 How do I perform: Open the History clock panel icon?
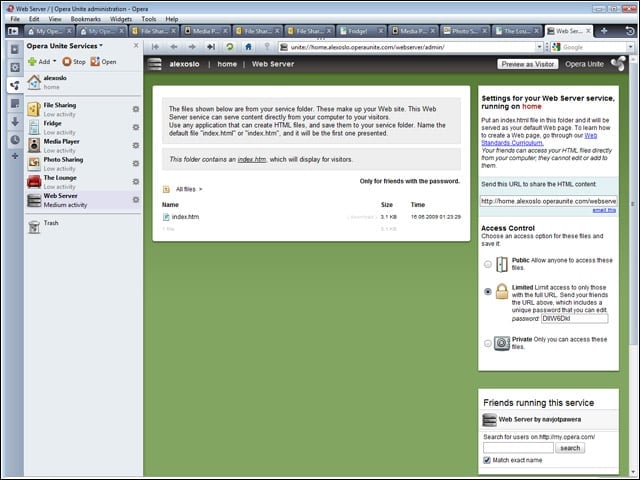(15, 140)
